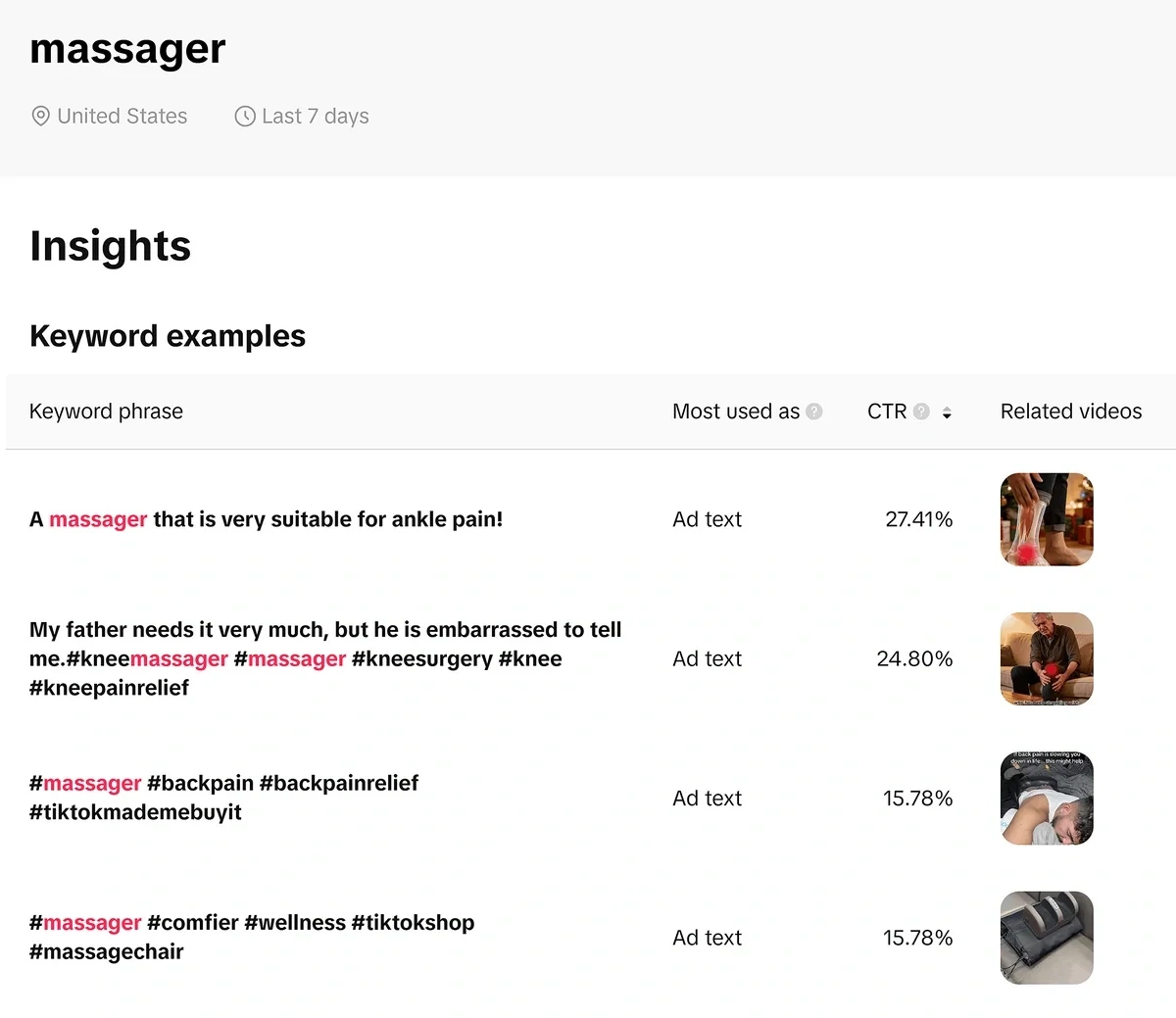Click the clock icon beside Last 7 days
Screen dimensions: 1176x1018
point(243,116)
